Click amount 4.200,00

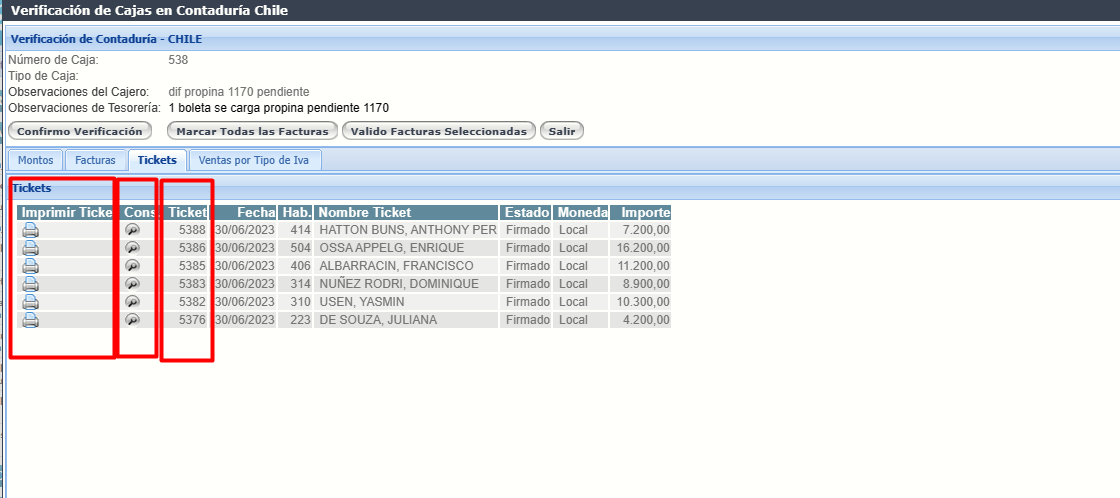(x=646, y=319)
